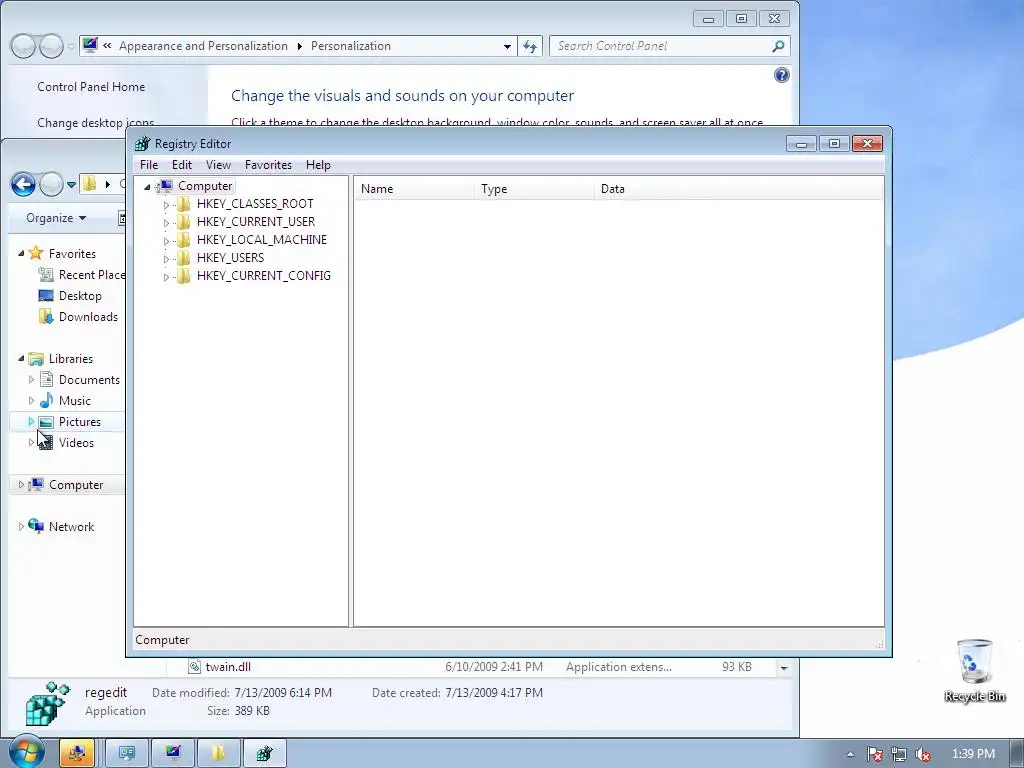
Task: Open the Edit menu in Registry Editor
Action: (x=182, y=165)
